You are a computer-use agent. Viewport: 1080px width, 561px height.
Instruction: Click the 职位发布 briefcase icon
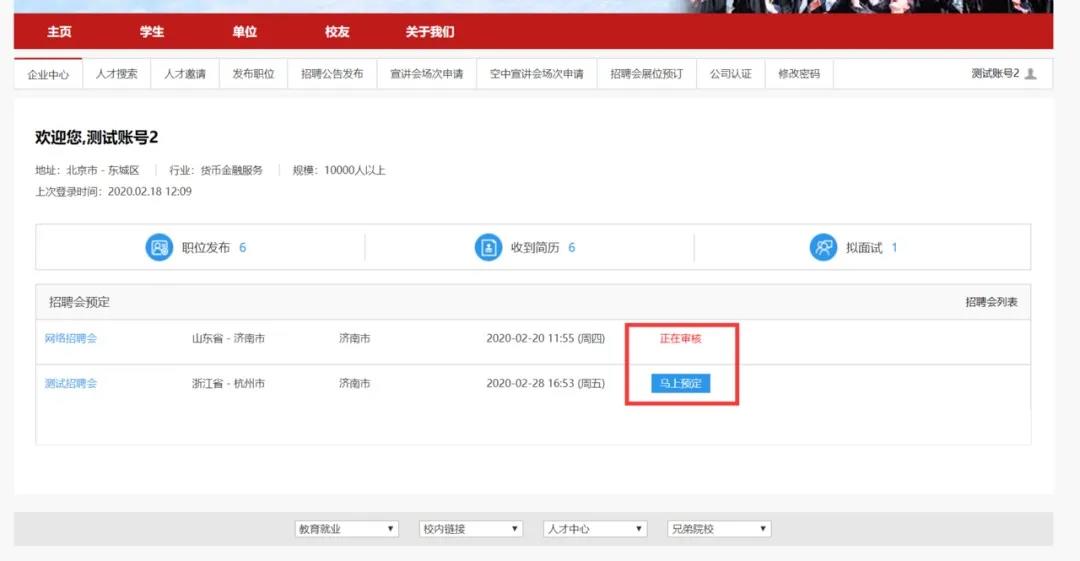click(x=159, y=247)
